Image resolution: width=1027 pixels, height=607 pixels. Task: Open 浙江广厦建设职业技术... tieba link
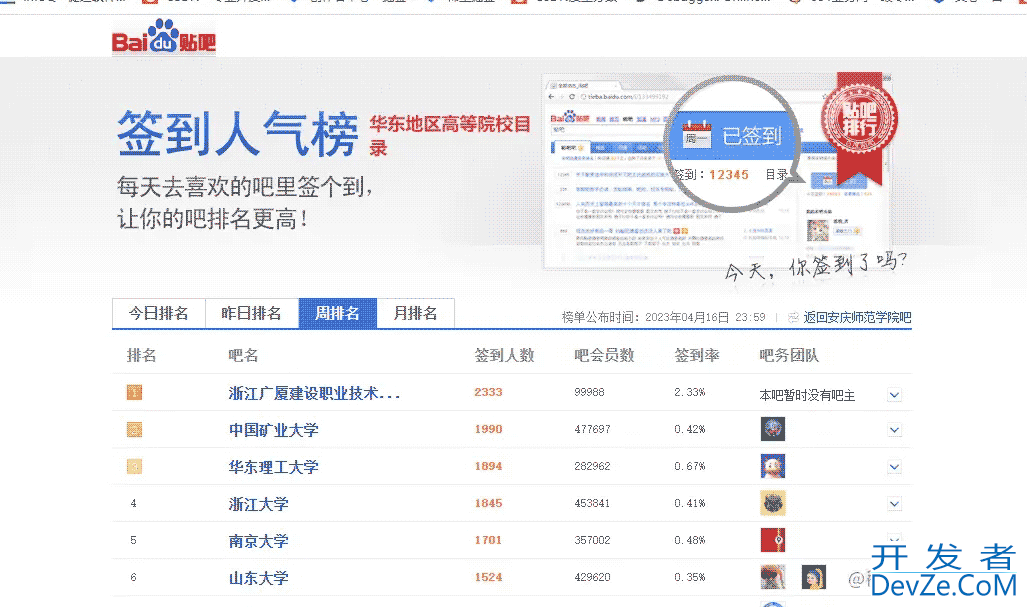314,393
